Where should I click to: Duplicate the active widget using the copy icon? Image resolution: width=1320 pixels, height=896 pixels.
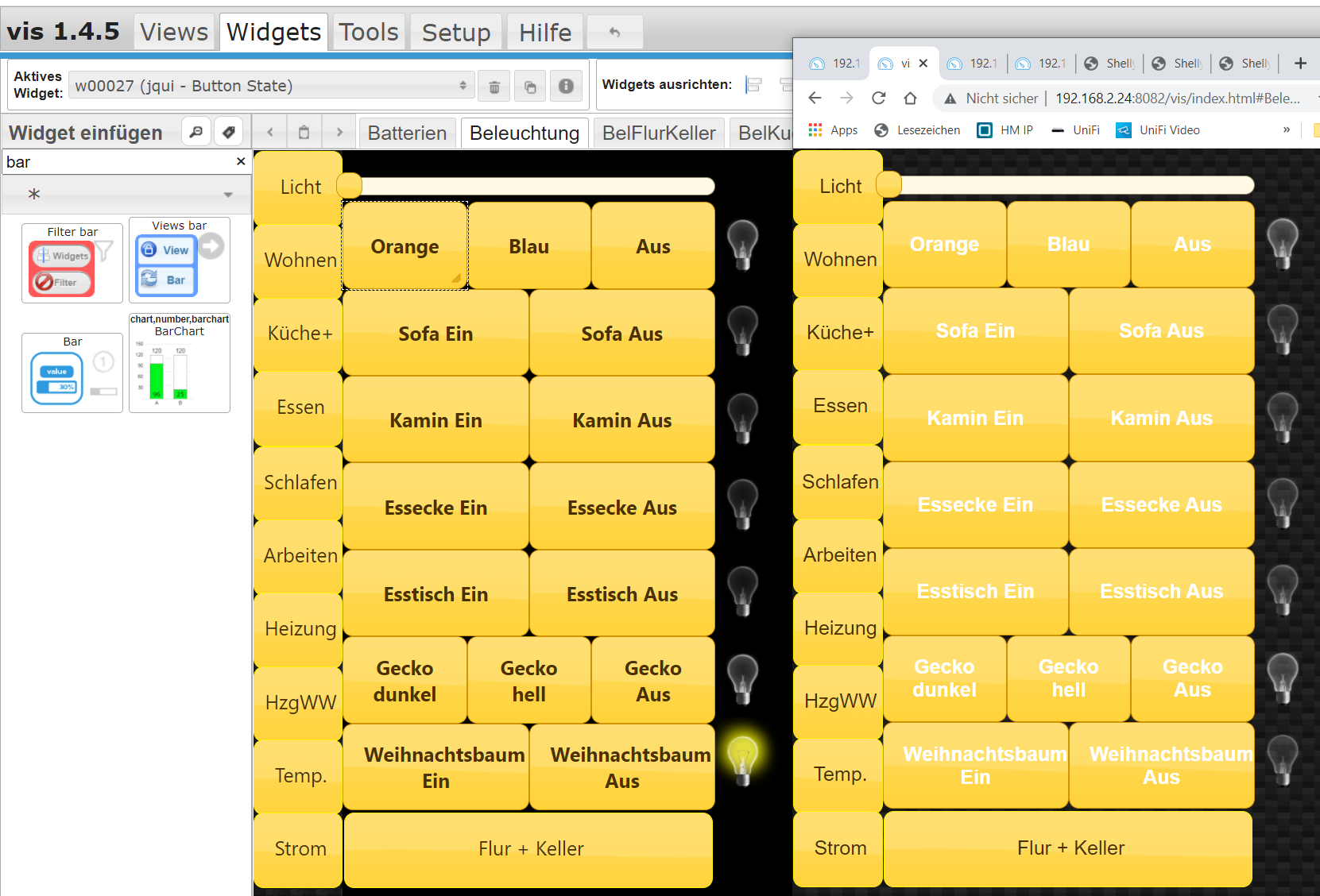pyautogui.click(x=530, y=86)
